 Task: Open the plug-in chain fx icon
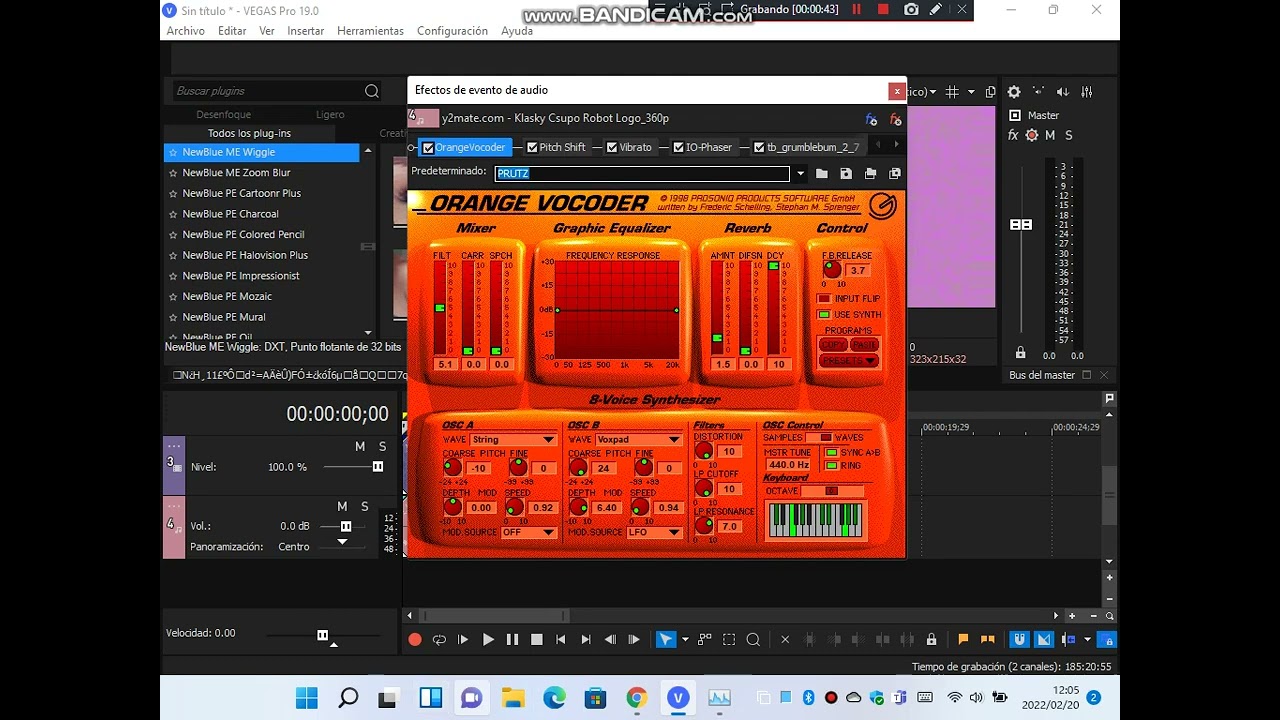pyautogui.click(x=871, y=119)
